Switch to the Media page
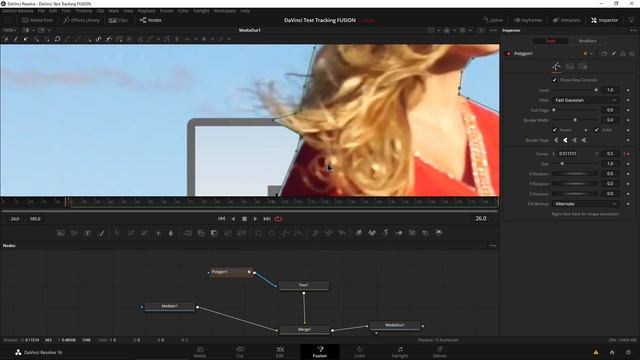Screen dimensions: 640x360 tap(200, 352)
